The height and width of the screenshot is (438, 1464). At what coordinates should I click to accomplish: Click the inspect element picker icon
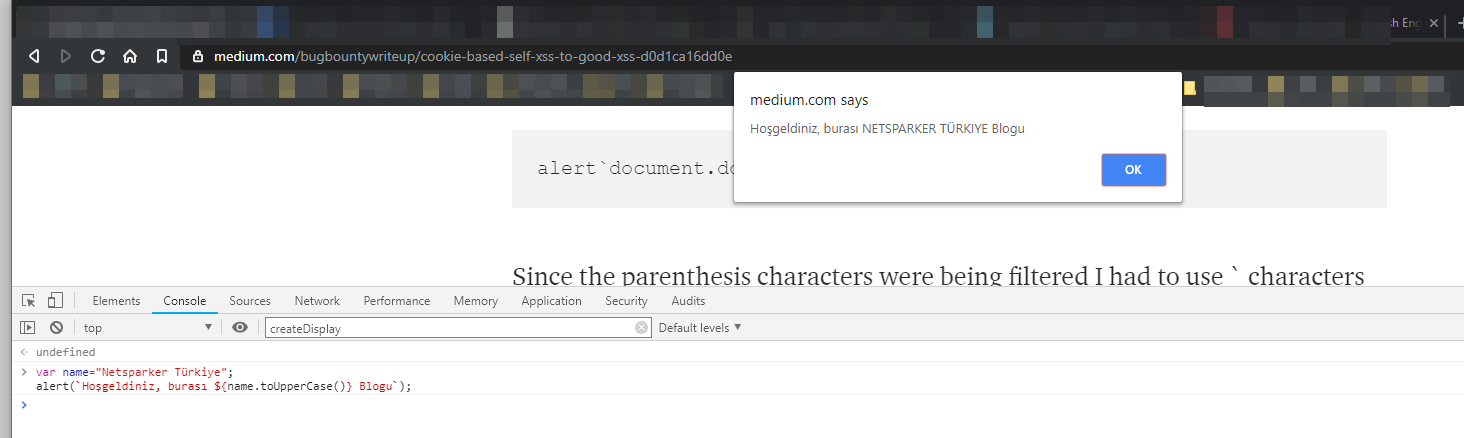pos(29,301)
